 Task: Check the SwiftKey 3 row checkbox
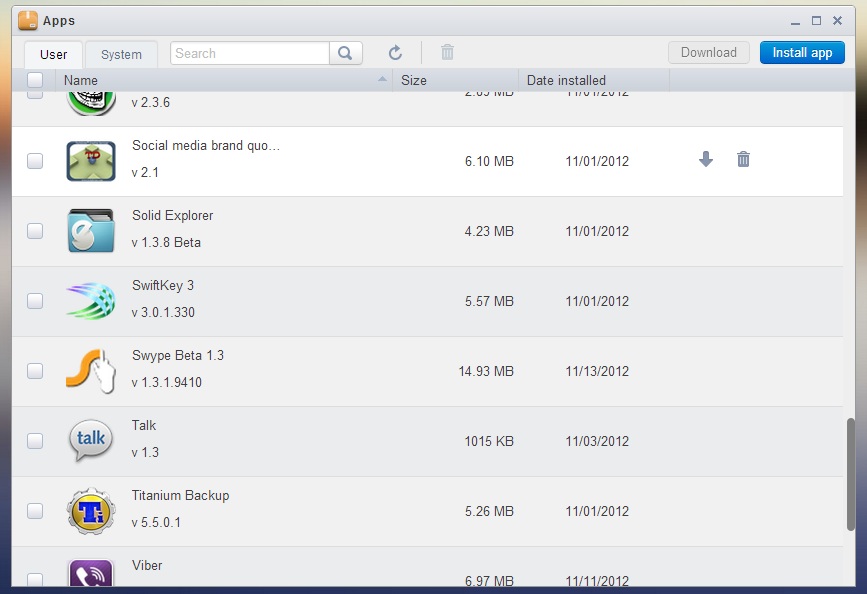35,301
